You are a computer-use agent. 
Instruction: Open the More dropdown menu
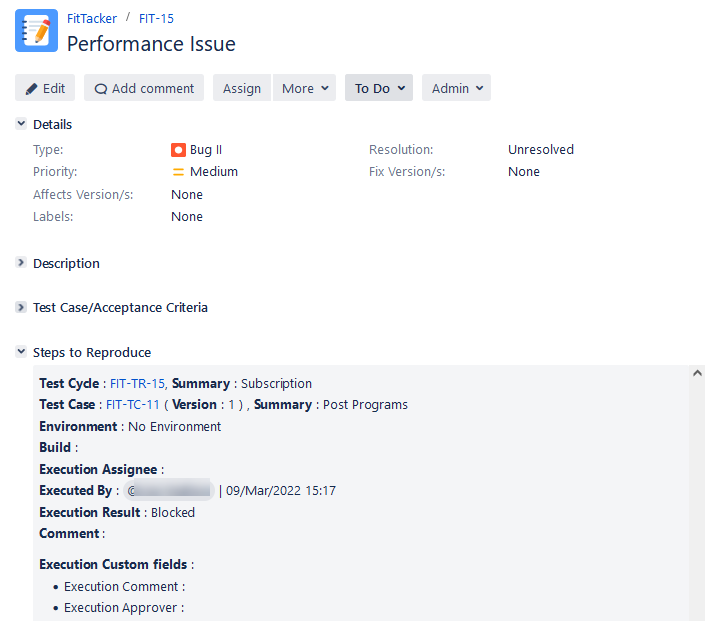(x=304, y=88)
